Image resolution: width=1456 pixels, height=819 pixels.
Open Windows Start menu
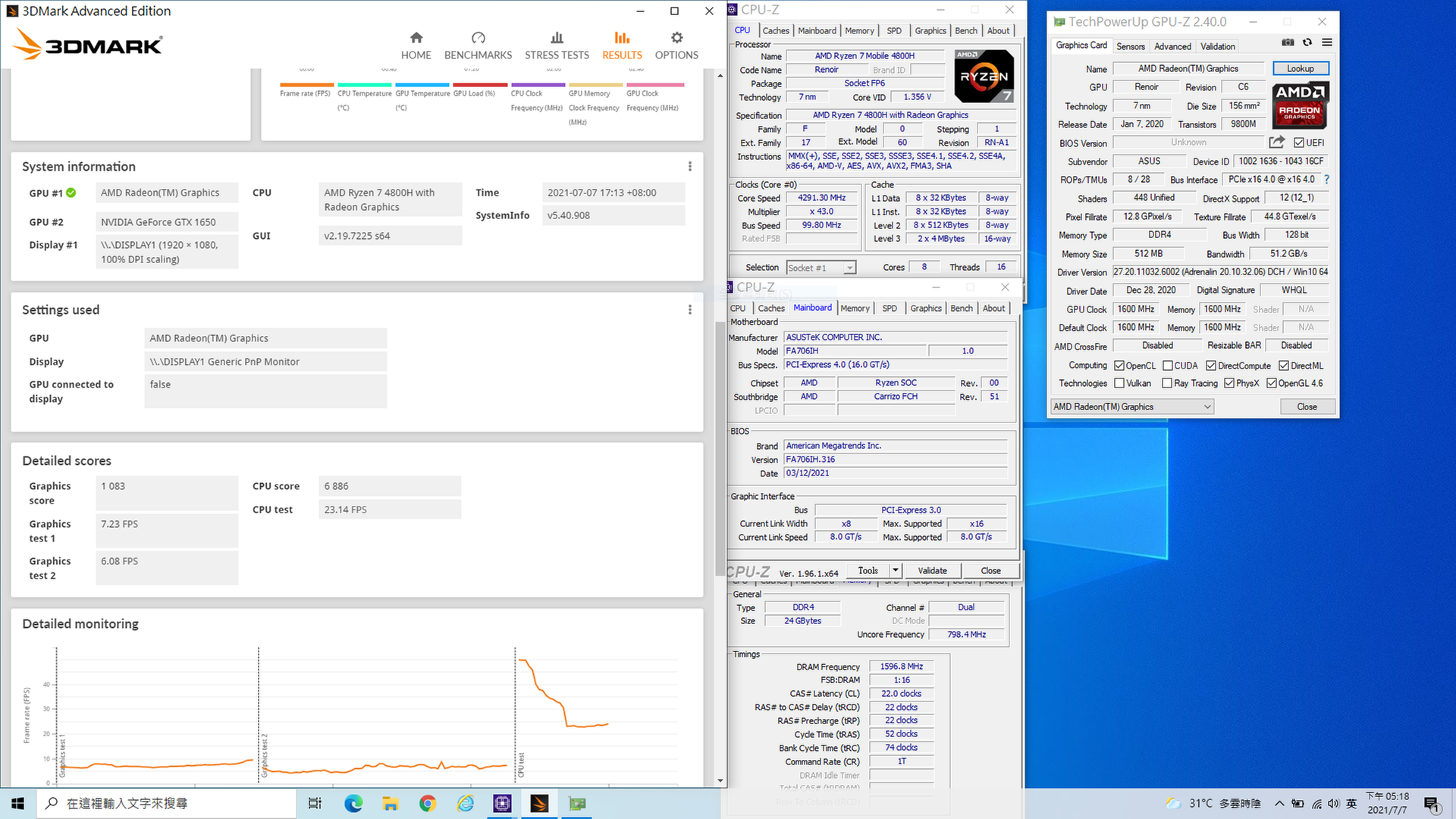click(18, 803)
